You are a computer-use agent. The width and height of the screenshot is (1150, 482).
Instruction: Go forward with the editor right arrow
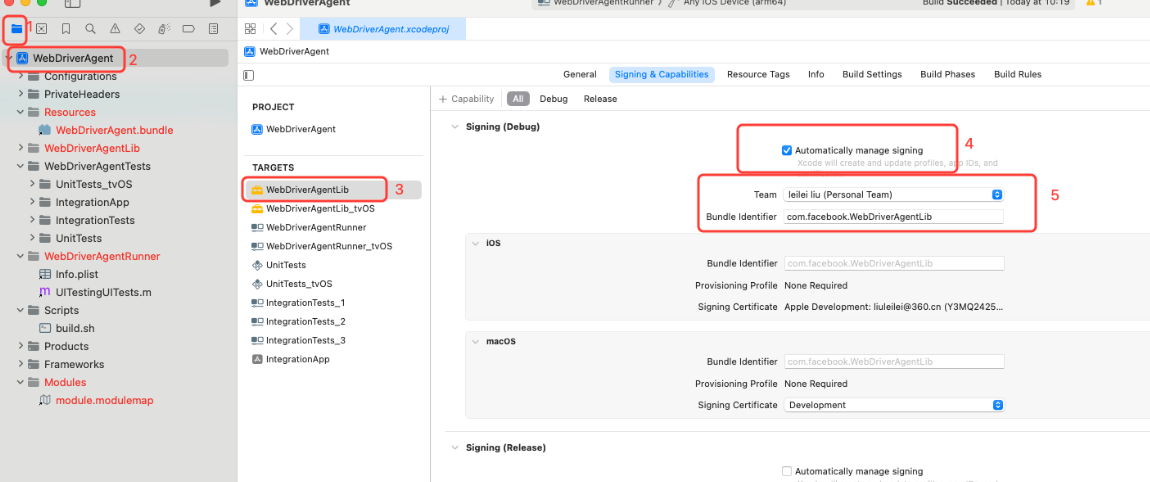point(290,29)
